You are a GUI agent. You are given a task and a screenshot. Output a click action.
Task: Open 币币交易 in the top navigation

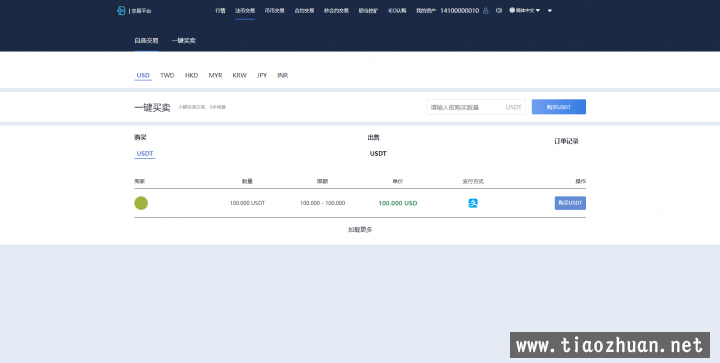(275, 11)
